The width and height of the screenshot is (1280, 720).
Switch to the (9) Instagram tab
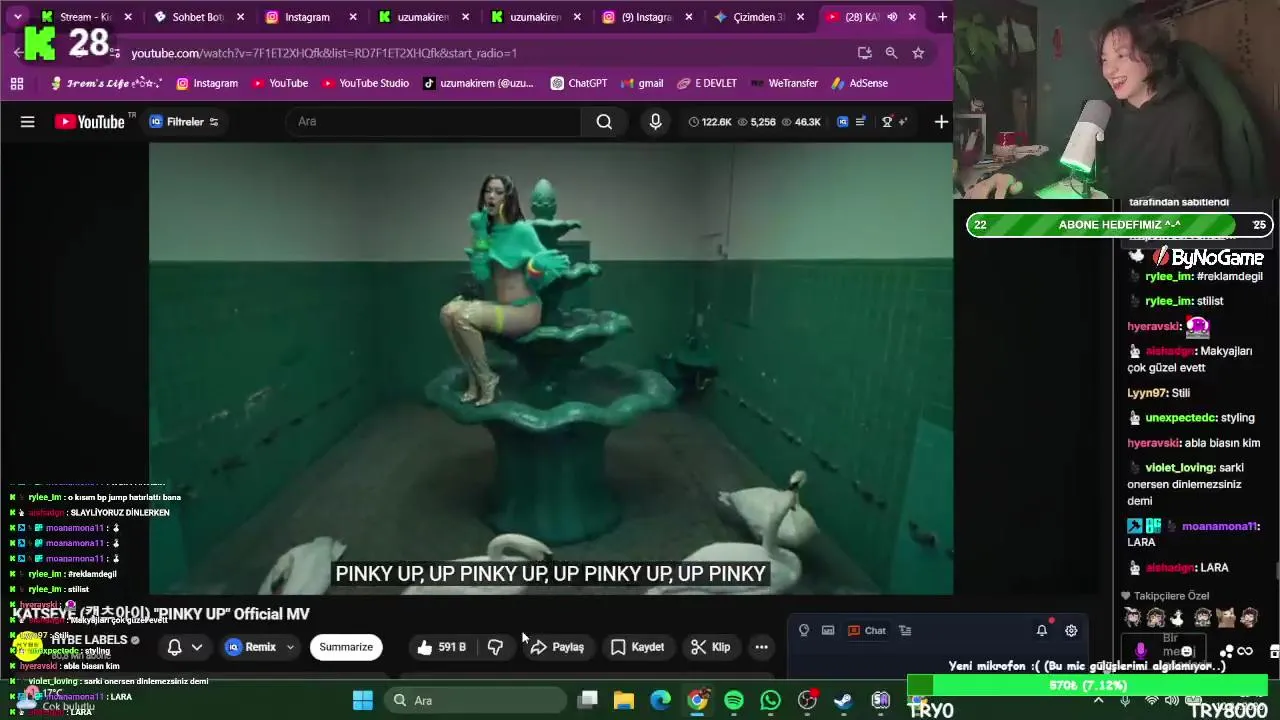(645, 17)
